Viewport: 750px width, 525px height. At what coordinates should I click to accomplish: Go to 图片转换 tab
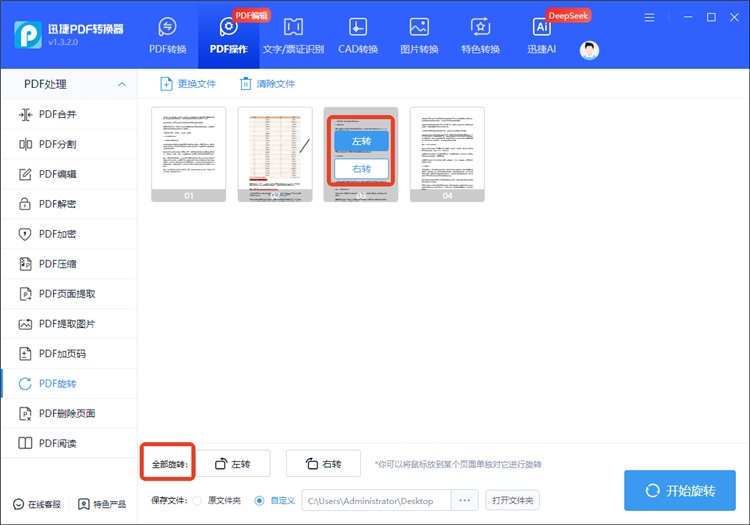419,35
